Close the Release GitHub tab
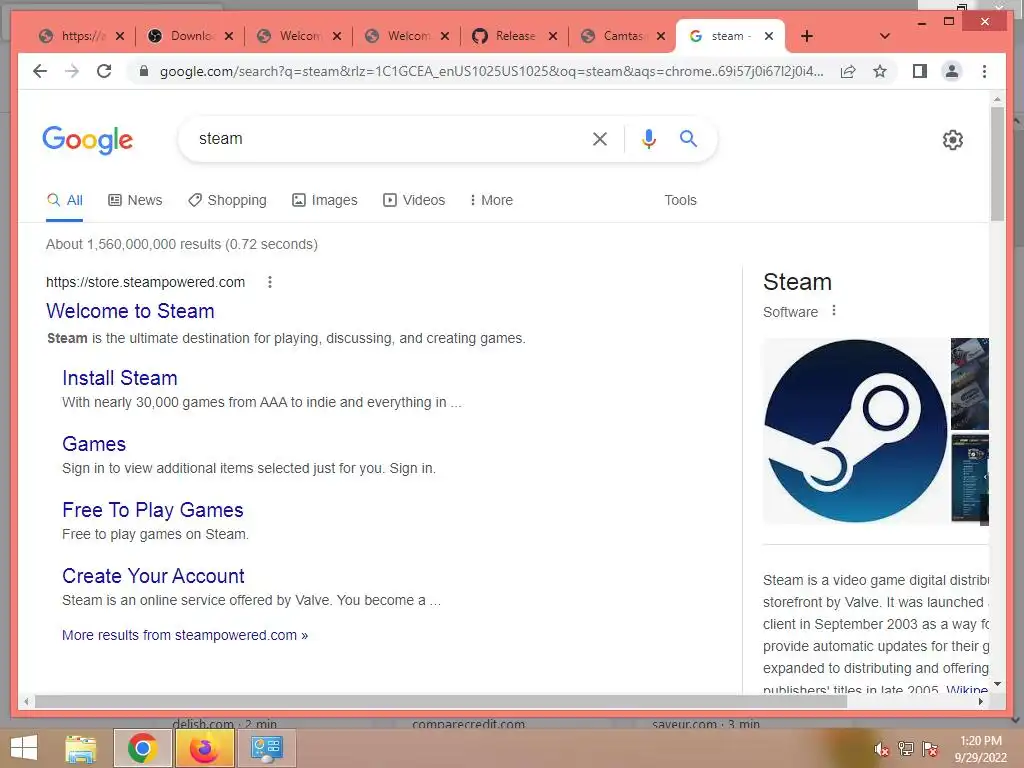The width and height of the screenshot is (1024, 768). point(552,36)
